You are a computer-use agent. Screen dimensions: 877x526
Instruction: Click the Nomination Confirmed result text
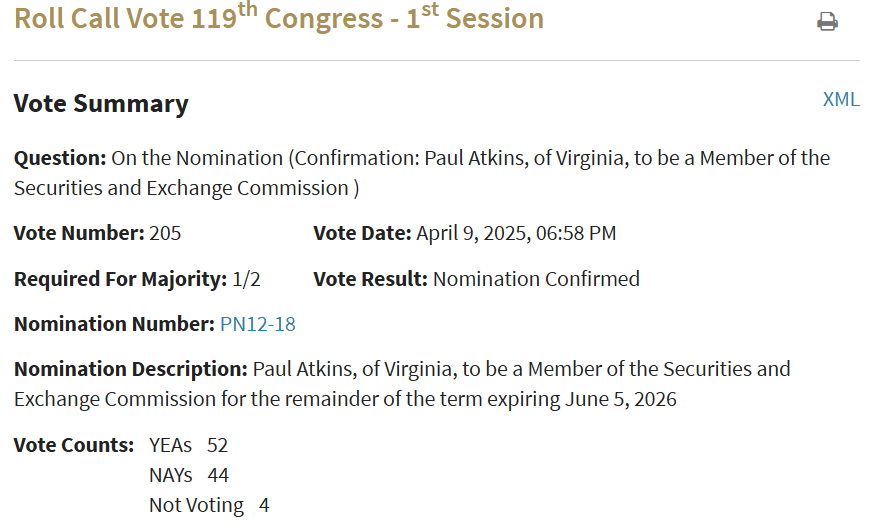[x=536, y=279]
